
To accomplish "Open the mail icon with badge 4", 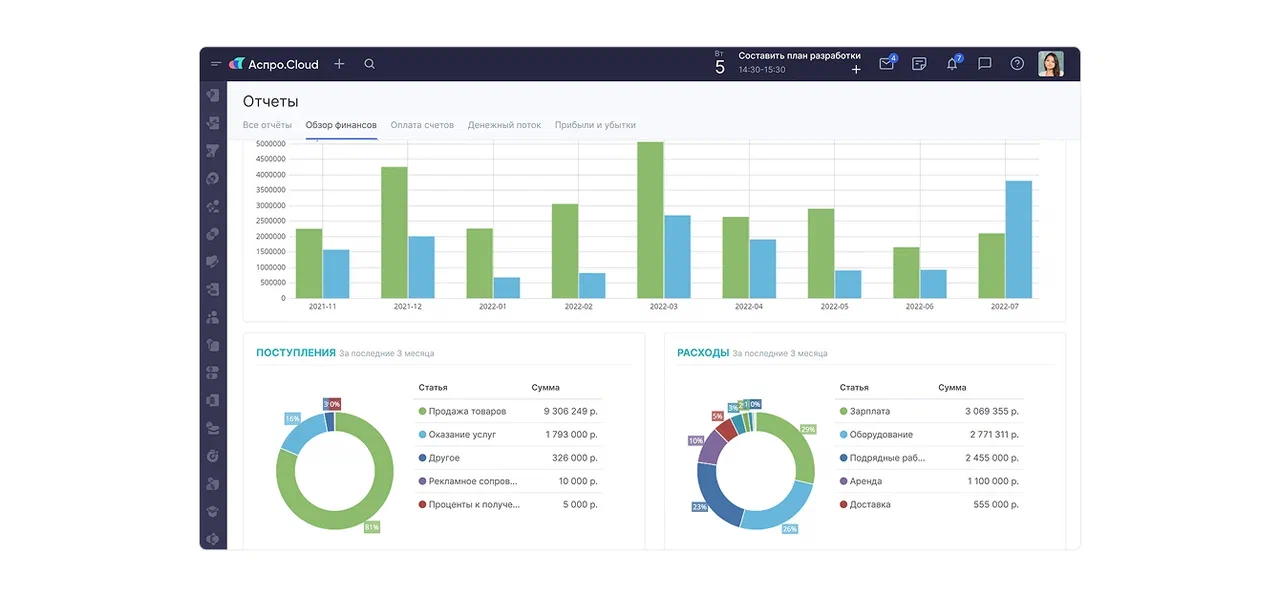I will pos(886,64).
